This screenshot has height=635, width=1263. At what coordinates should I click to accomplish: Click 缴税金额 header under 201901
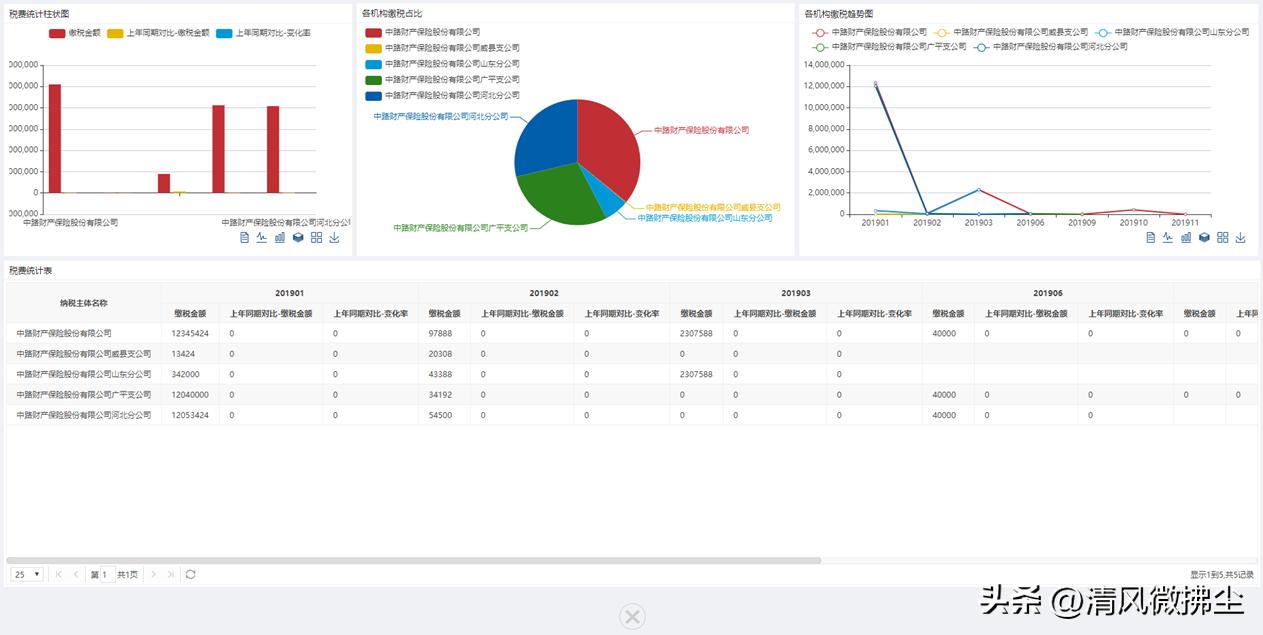coord(190,313)
